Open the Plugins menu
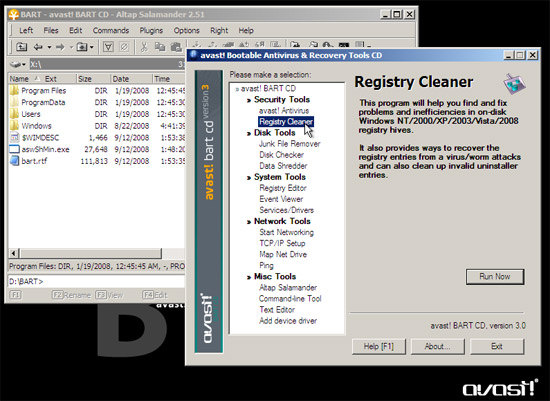Viewport: 550px width, 401px height. pyautogui.click(x=151, y=31)
